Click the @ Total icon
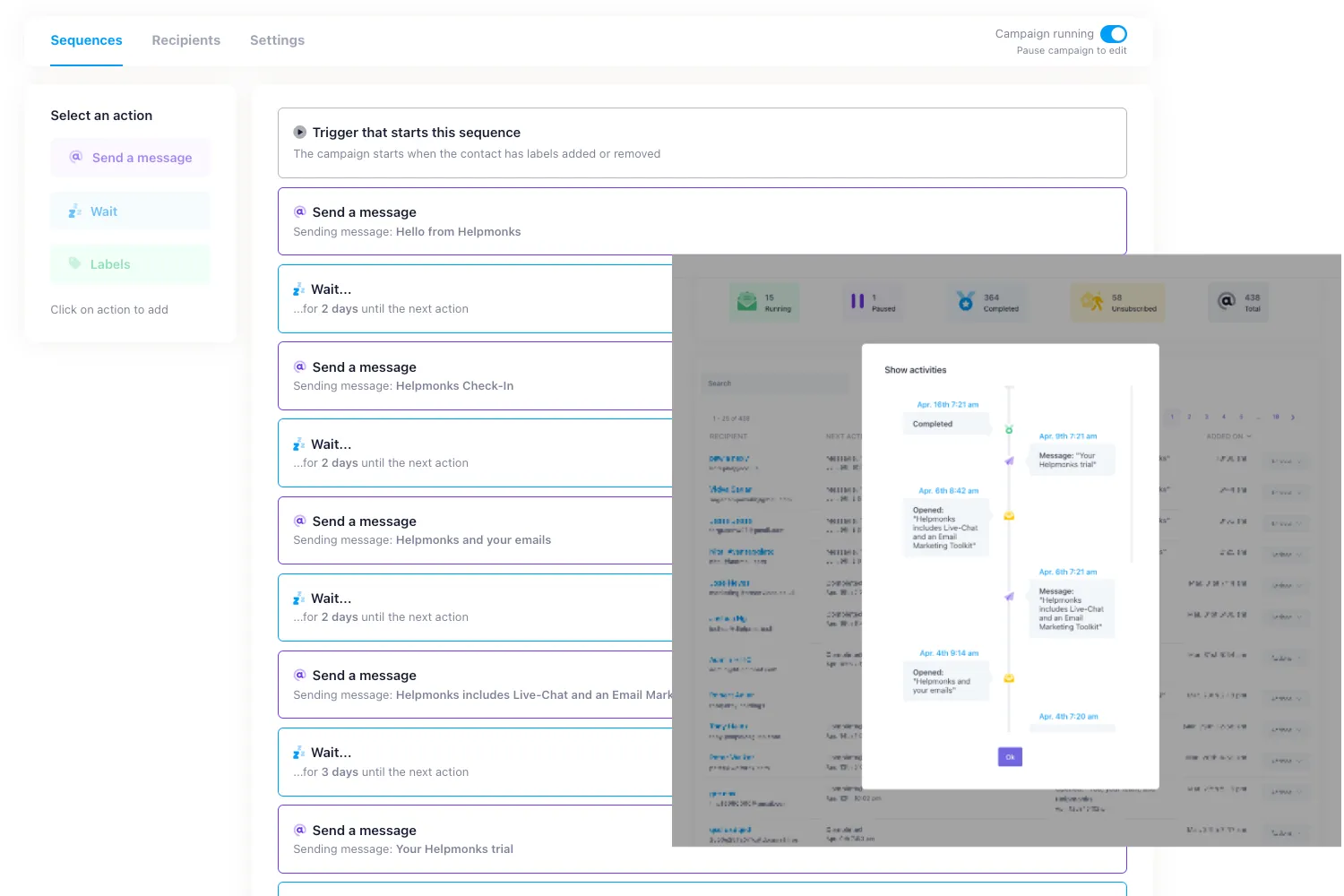 [1227, 301]
